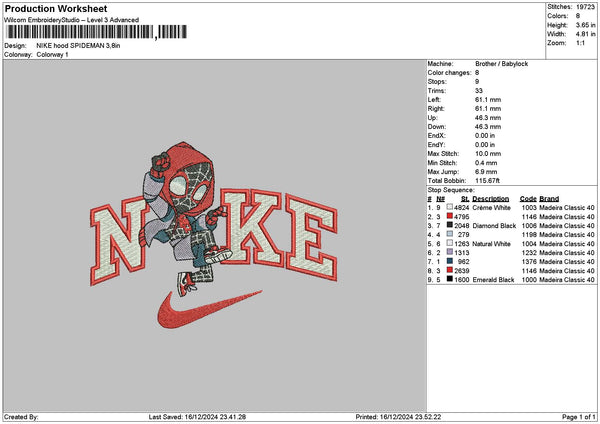Click the 'St.' column header

465,199
